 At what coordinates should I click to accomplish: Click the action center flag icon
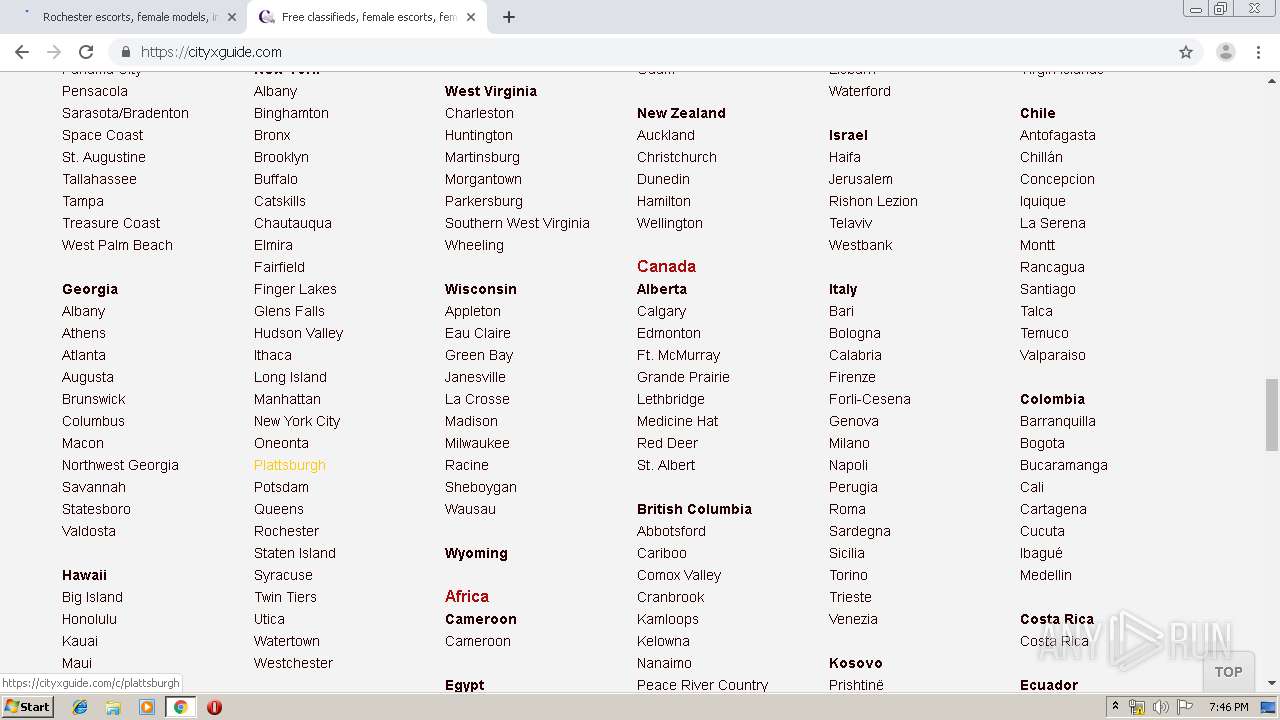tap(1184, 707)
